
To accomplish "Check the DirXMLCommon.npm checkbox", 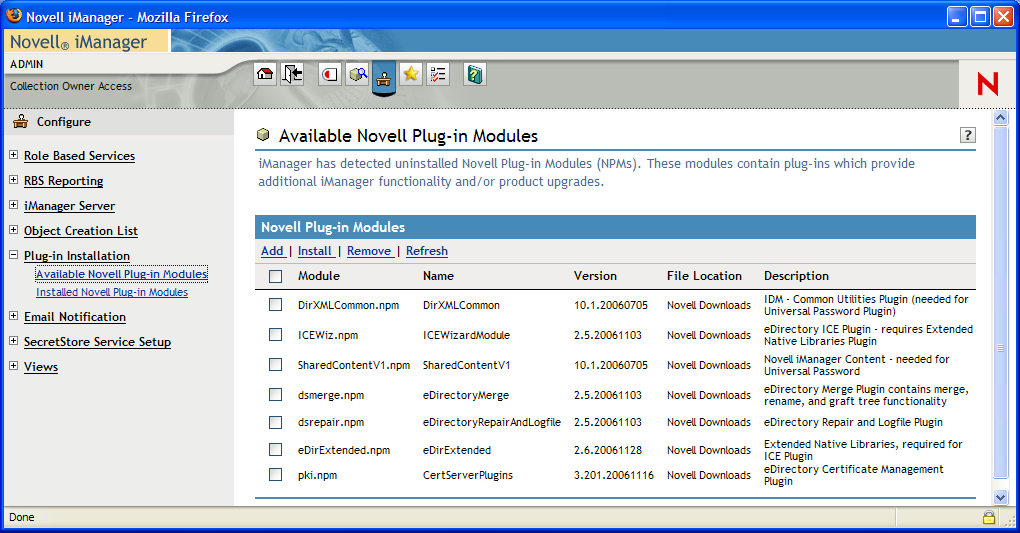I will pos(276,305).
